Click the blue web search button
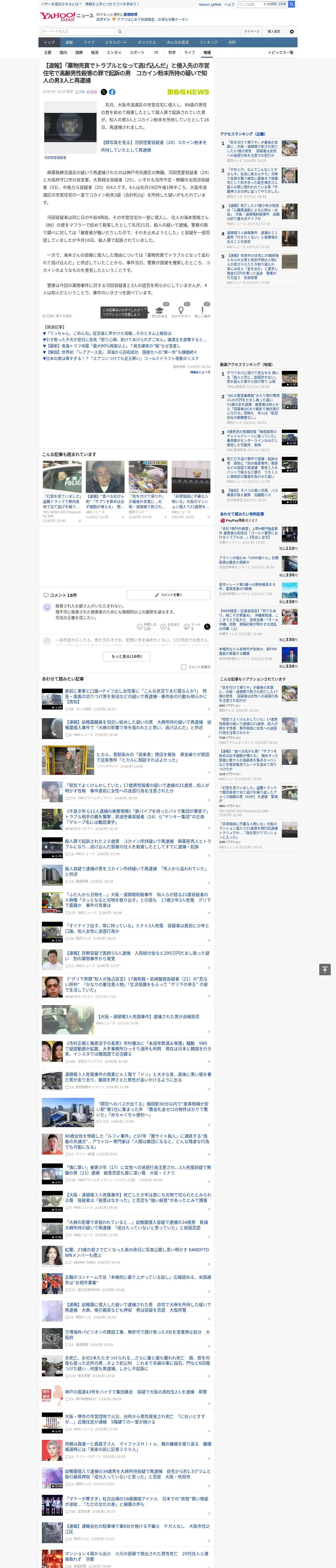Screen dimensions: 336x1568 (x=292, y=4)
